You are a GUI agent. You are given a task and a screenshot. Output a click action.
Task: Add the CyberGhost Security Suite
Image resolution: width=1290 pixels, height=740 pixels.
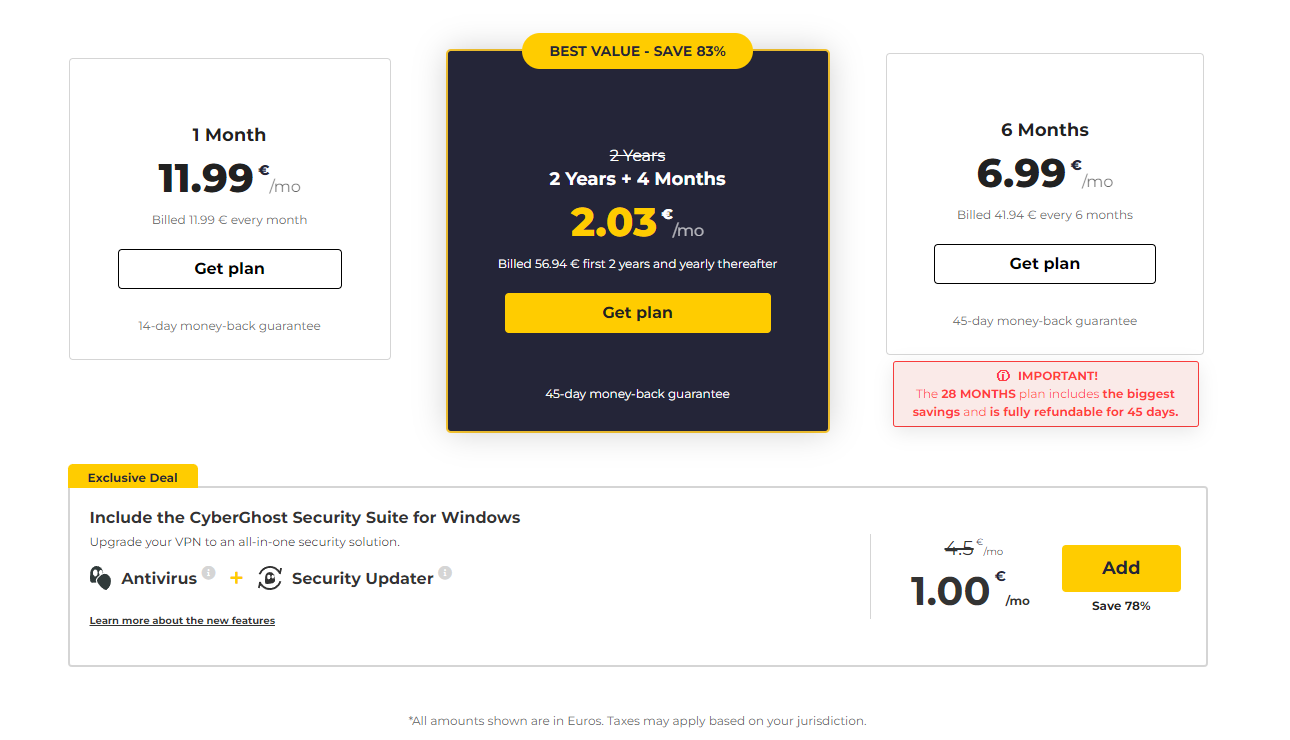point(1120,568)
